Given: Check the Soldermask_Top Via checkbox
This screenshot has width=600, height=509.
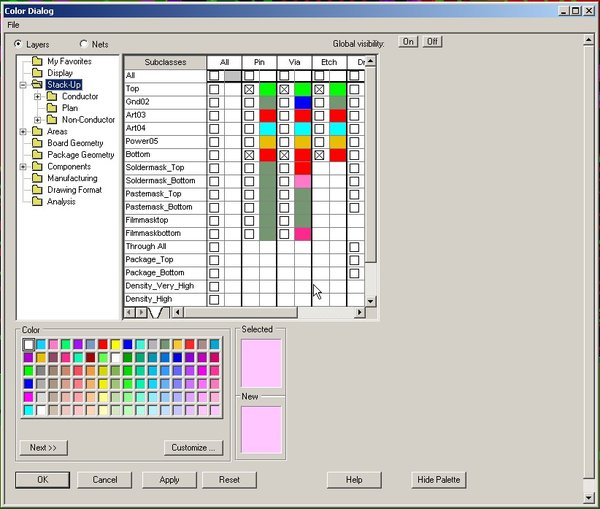Looking at the screenshot, I should pos(284,168).
